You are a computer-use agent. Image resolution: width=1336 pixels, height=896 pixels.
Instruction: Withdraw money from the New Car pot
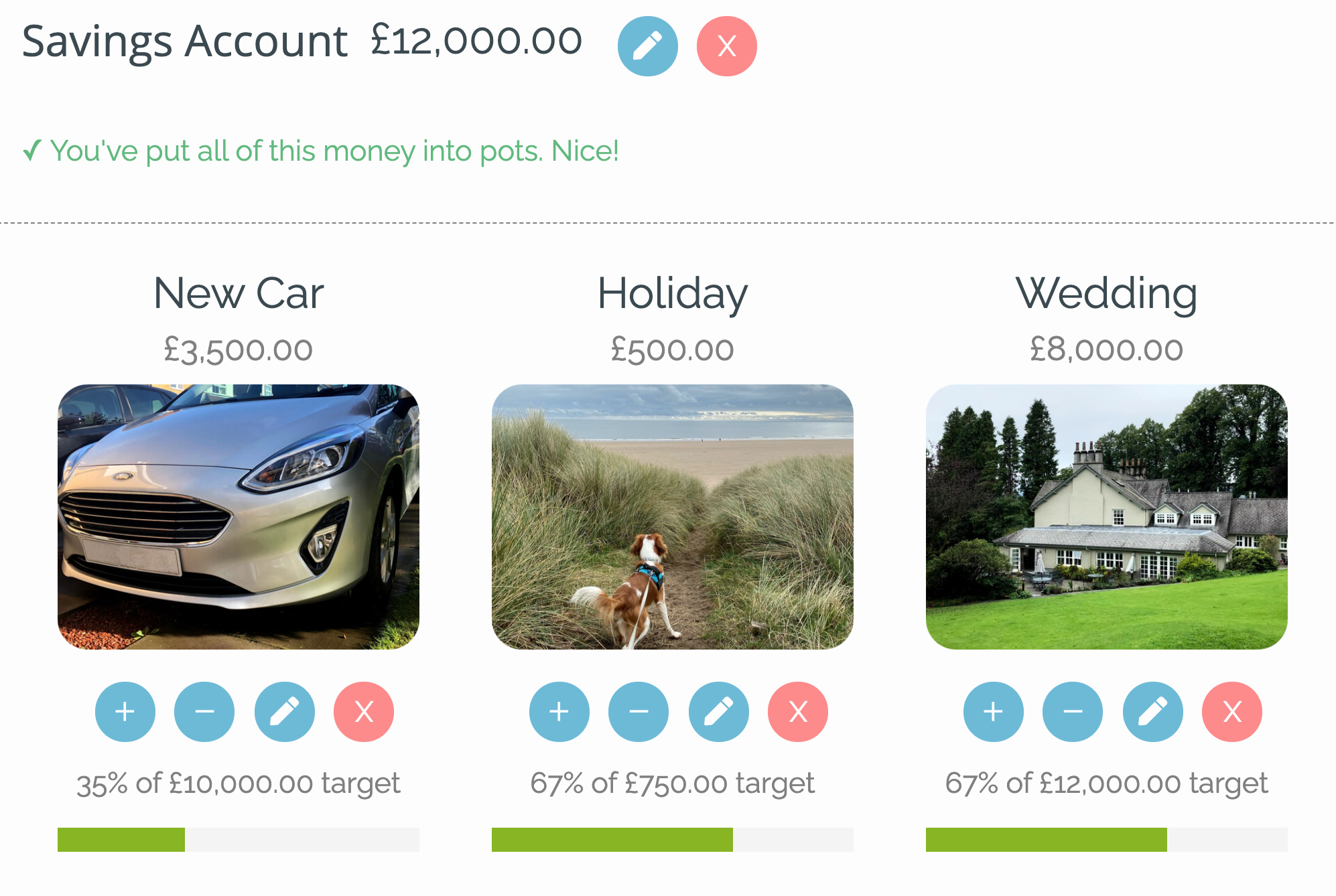(x=204, y=712)
